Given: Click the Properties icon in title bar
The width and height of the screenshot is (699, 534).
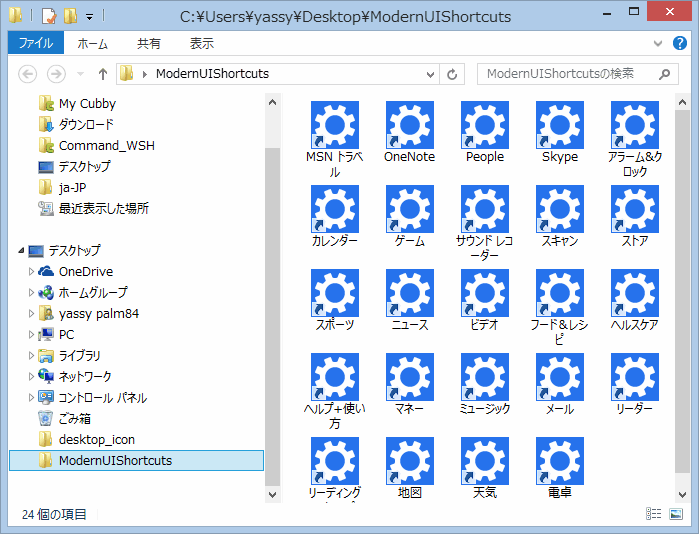Looking at the screenshot, I should [x=49, y=16].
